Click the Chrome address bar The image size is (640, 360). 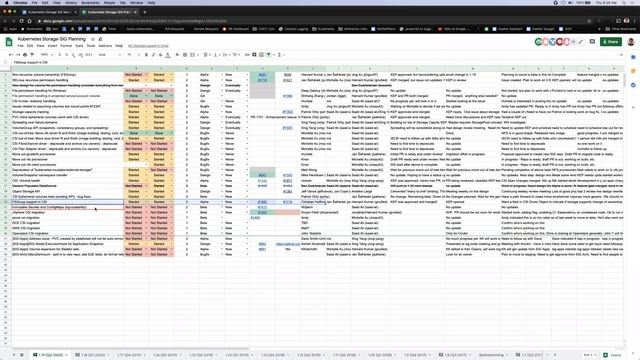(x=310, y=21)
